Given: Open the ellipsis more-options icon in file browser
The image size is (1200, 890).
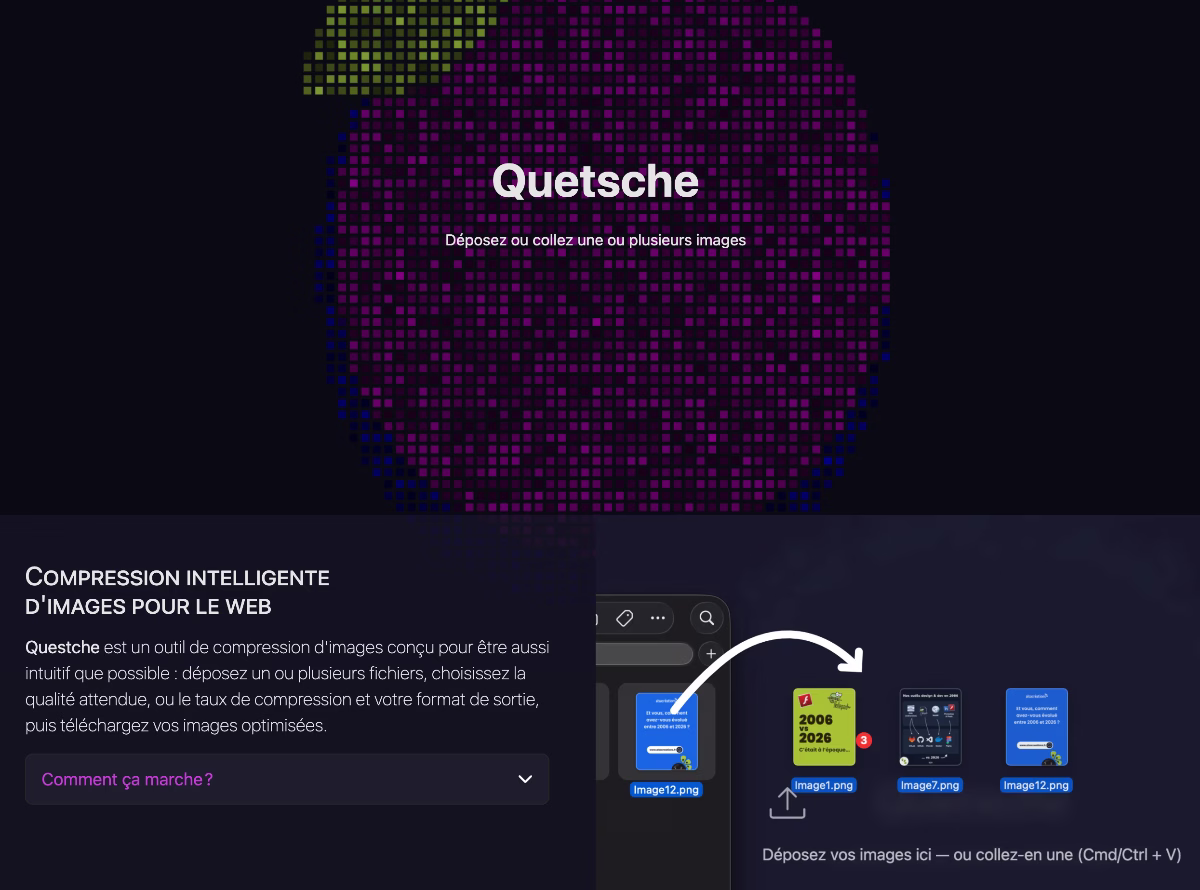Looking at the screenshot, I should (x=658, y=618).
